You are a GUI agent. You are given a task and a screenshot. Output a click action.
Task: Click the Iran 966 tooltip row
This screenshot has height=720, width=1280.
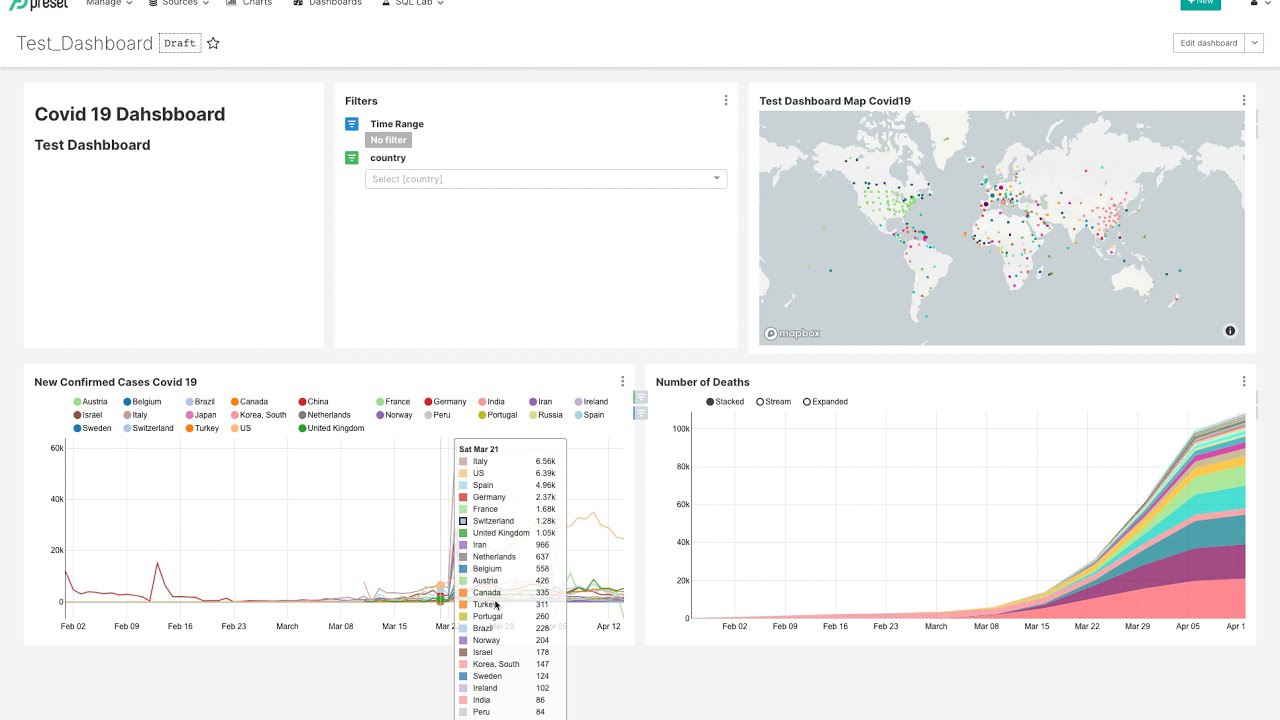coord(507,545)
